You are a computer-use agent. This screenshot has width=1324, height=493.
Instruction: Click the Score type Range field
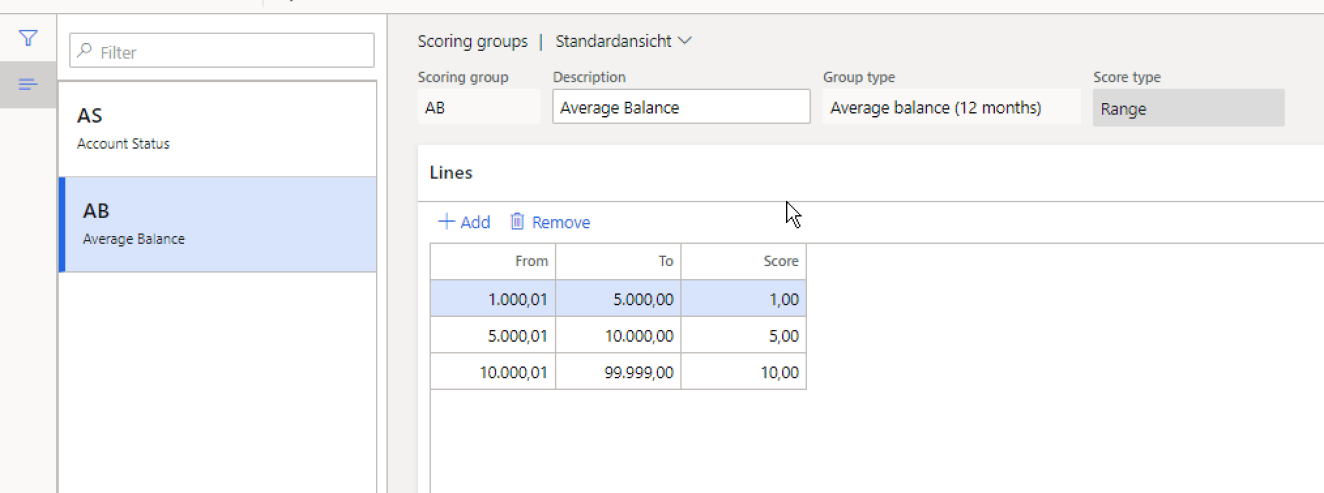tap(1189, 109)
